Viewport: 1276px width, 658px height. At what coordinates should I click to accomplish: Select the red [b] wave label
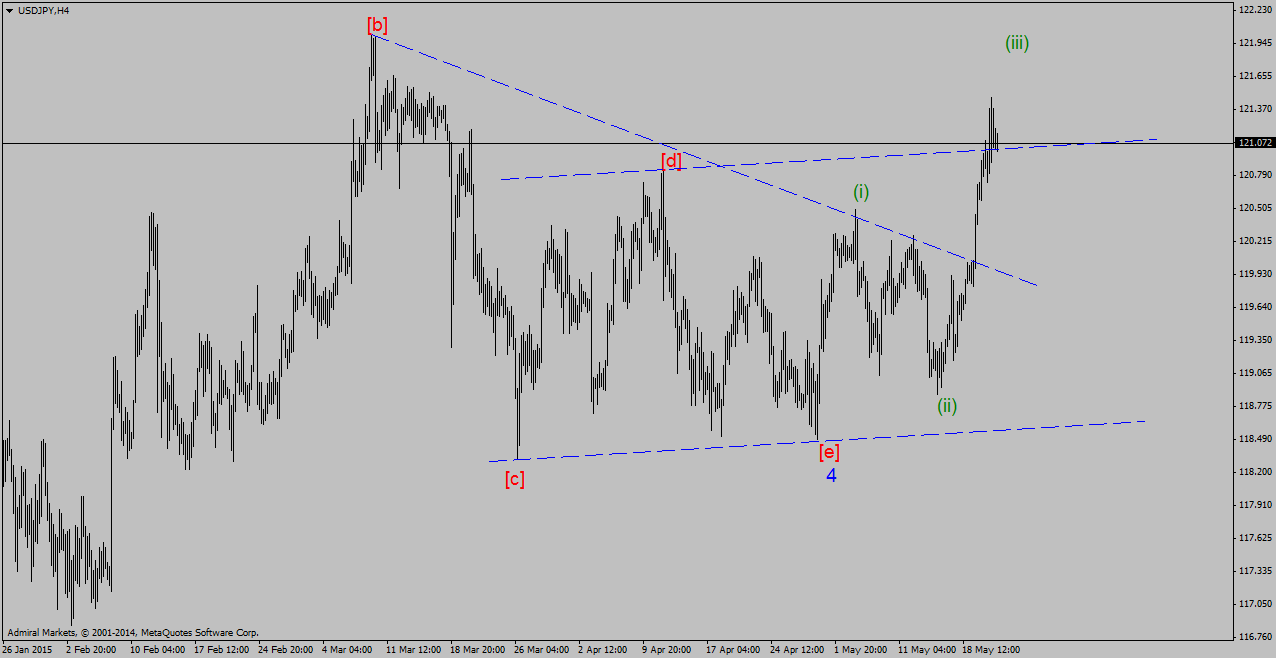coord(377,25)
